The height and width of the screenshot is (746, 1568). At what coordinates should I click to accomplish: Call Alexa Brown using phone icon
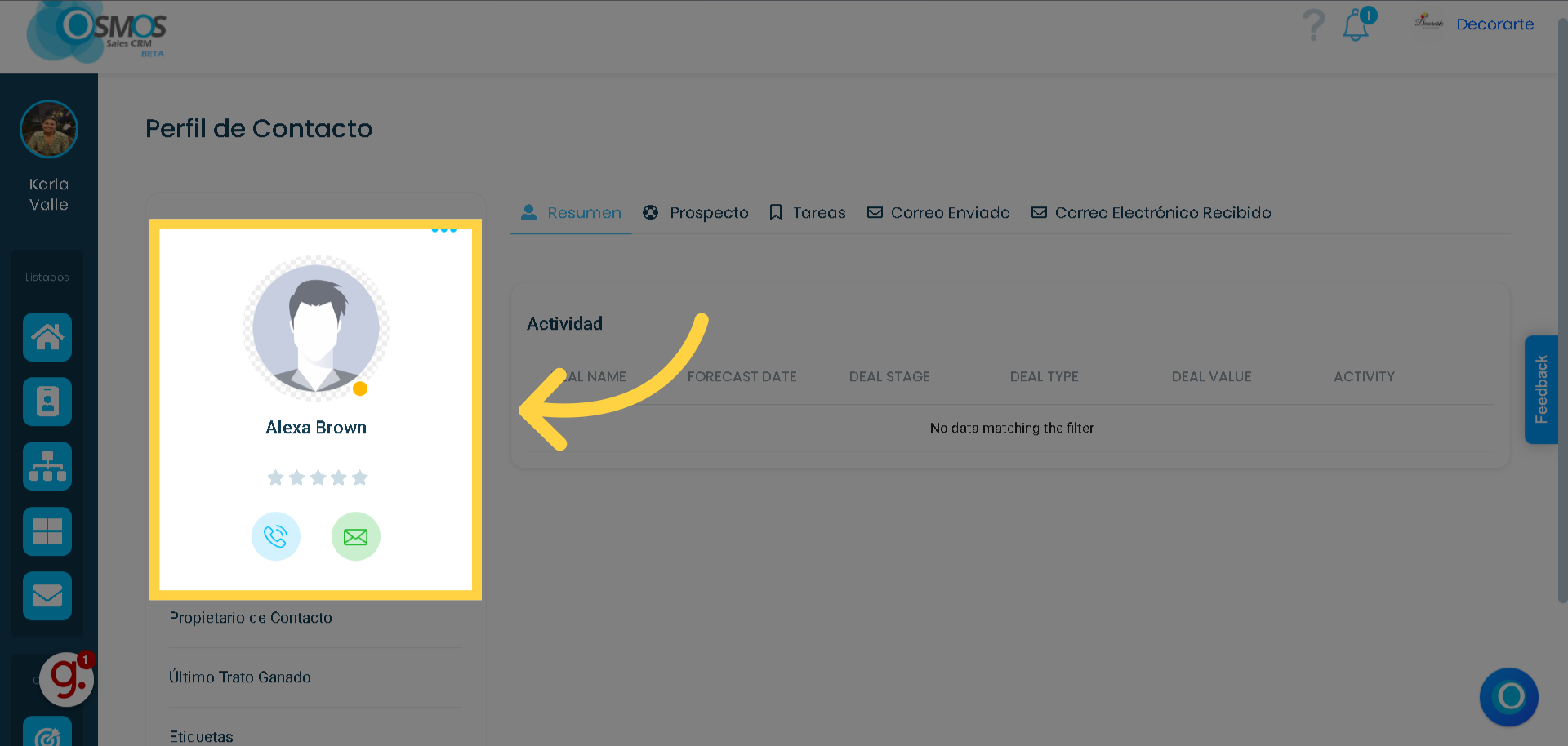(x=276, y=536)
